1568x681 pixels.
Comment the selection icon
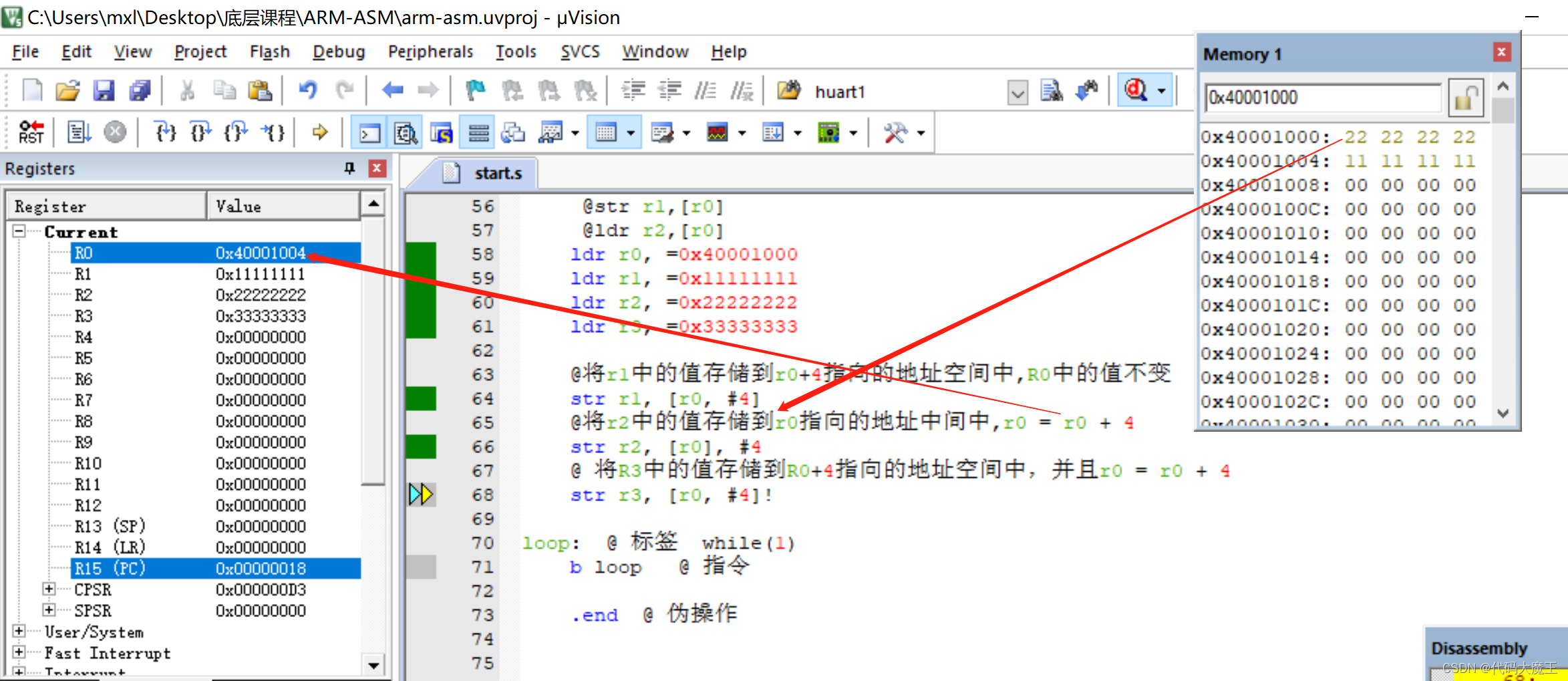click(x=705, y=90)
